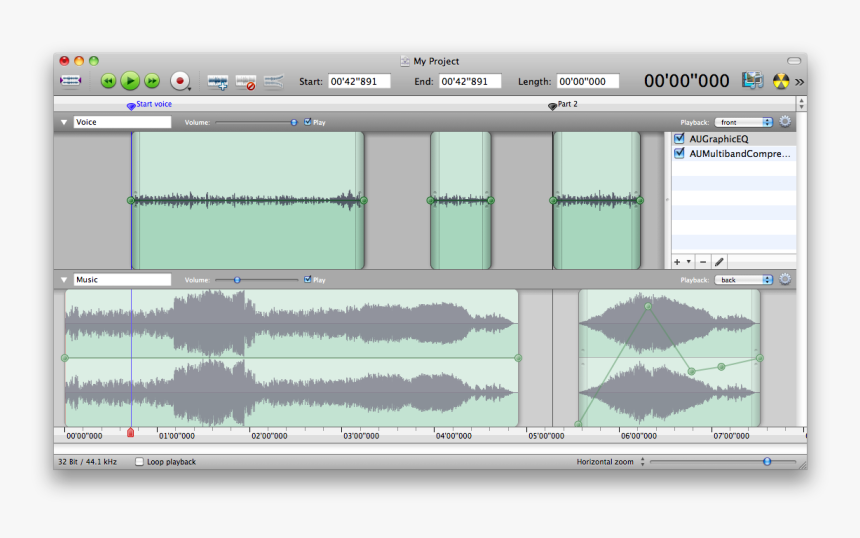Click the left volume handle of first Music clip
Viewport: 860px width, 538px height.
coord(65,358)
